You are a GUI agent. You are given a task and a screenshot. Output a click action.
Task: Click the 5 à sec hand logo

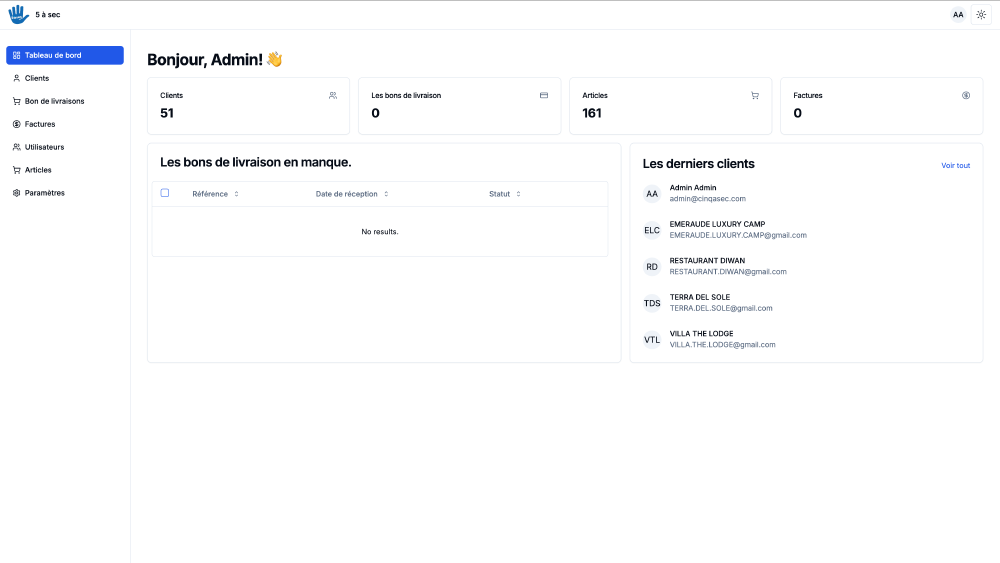pyautogui.click(x=18, y=14)
